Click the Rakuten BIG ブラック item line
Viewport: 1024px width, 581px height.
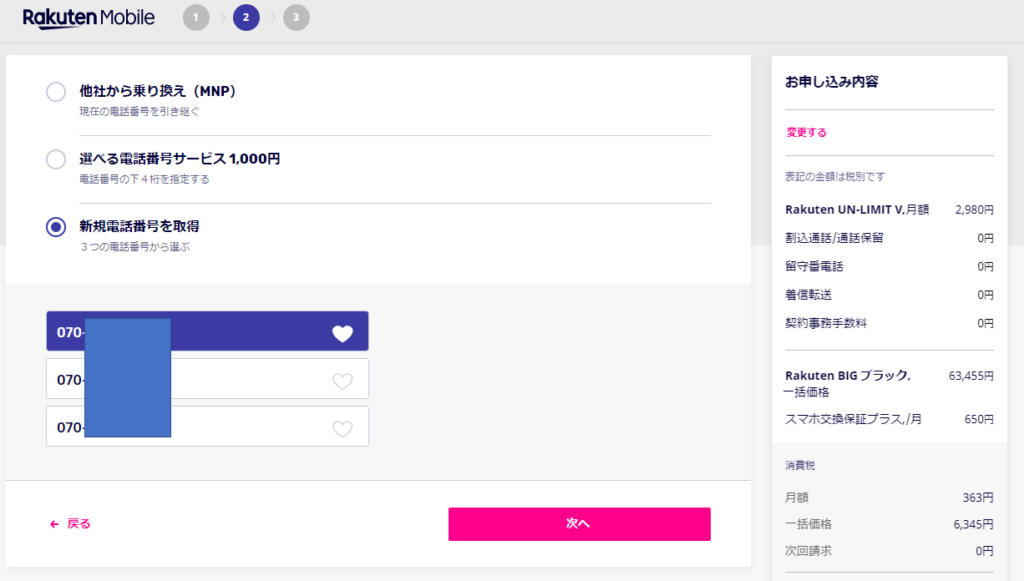889,383
